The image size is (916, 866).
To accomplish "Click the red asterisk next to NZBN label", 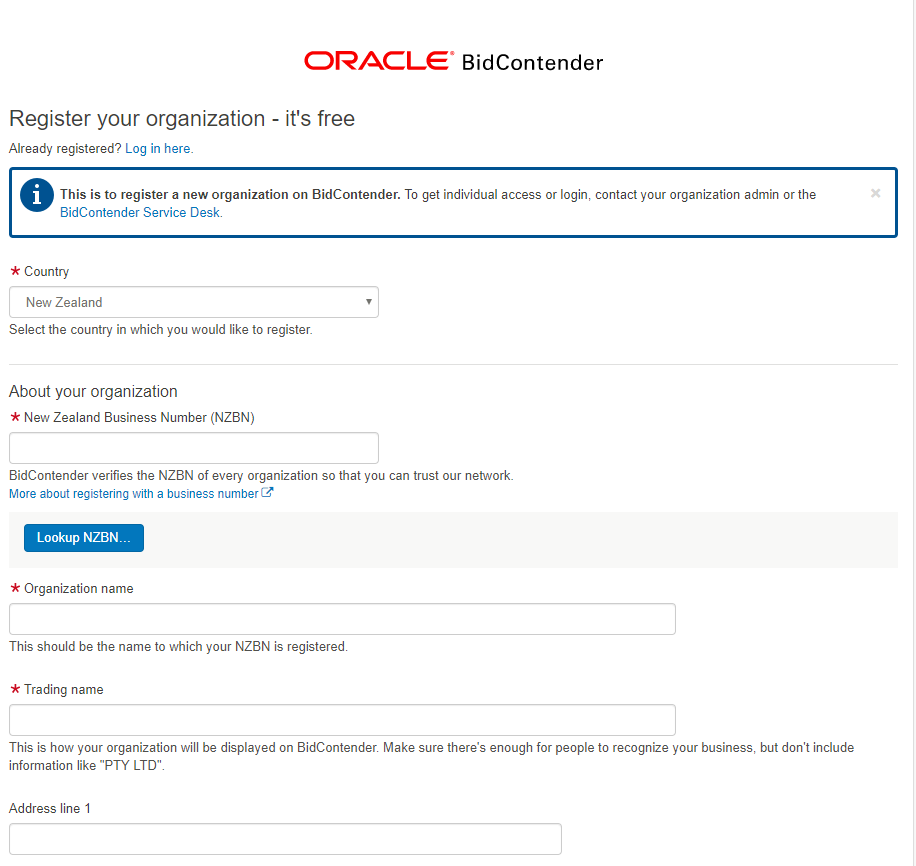I will coord(13,417).
